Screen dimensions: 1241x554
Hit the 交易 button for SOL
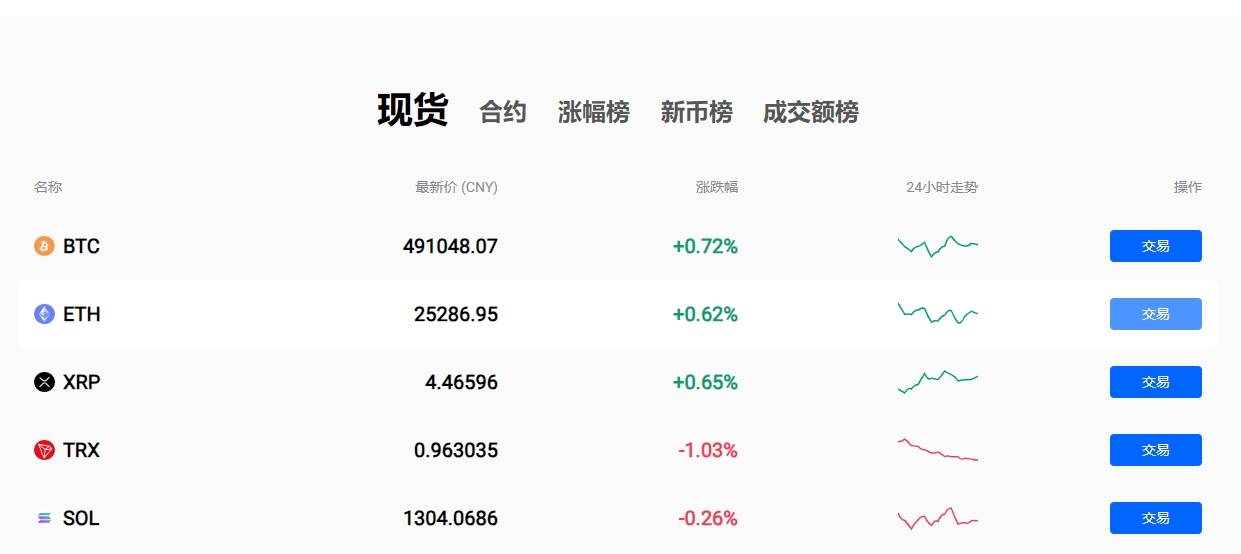pyautogui.click(x=1155, y=518)
